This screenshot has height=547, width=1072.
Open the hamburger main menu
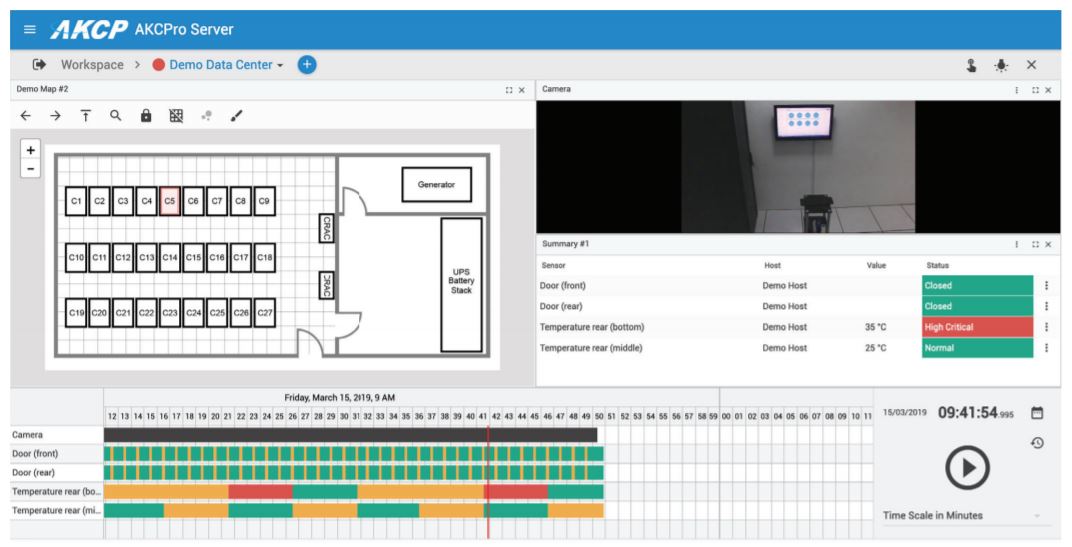(x=29, y=30)
